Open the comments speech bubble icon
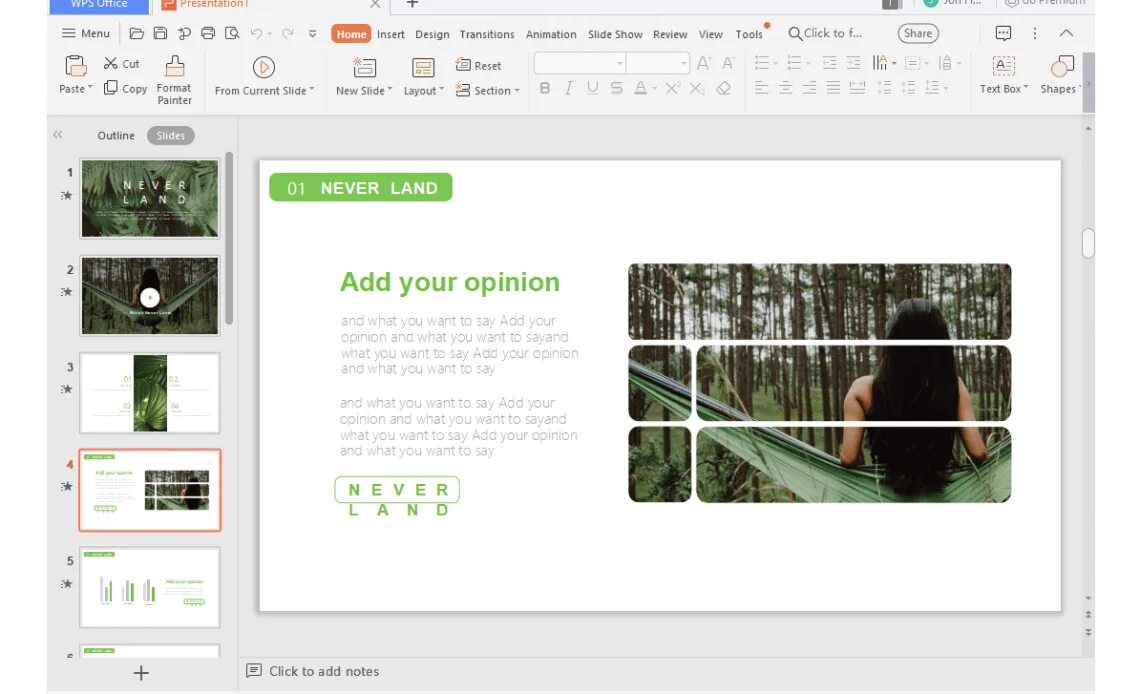1140x694 pixels. pyautogui.click(x=1003, y=33)
